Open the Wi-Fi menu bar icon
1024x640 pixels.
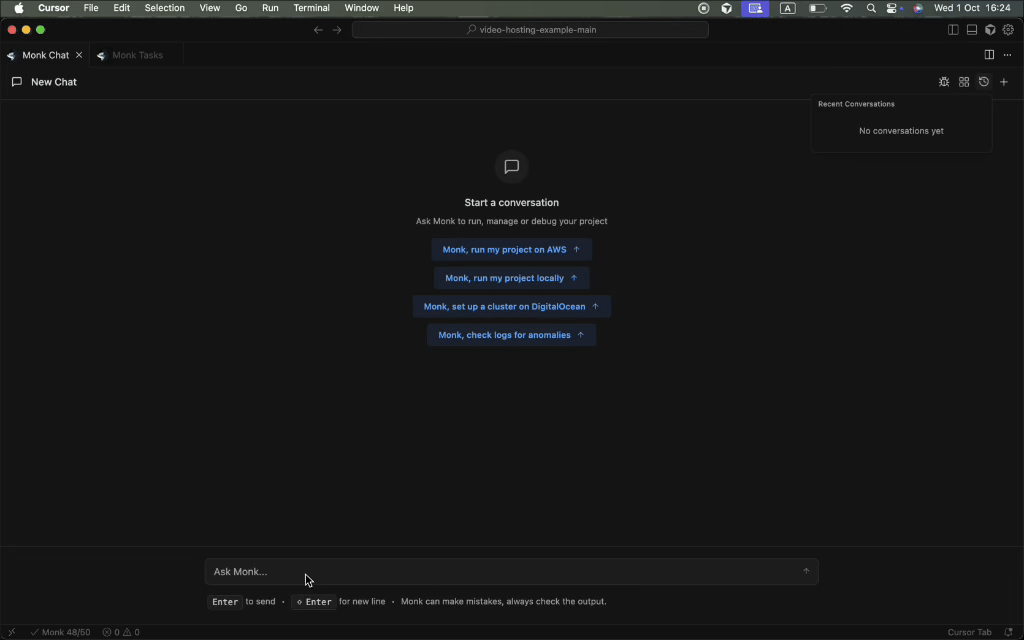click(846, 8)
